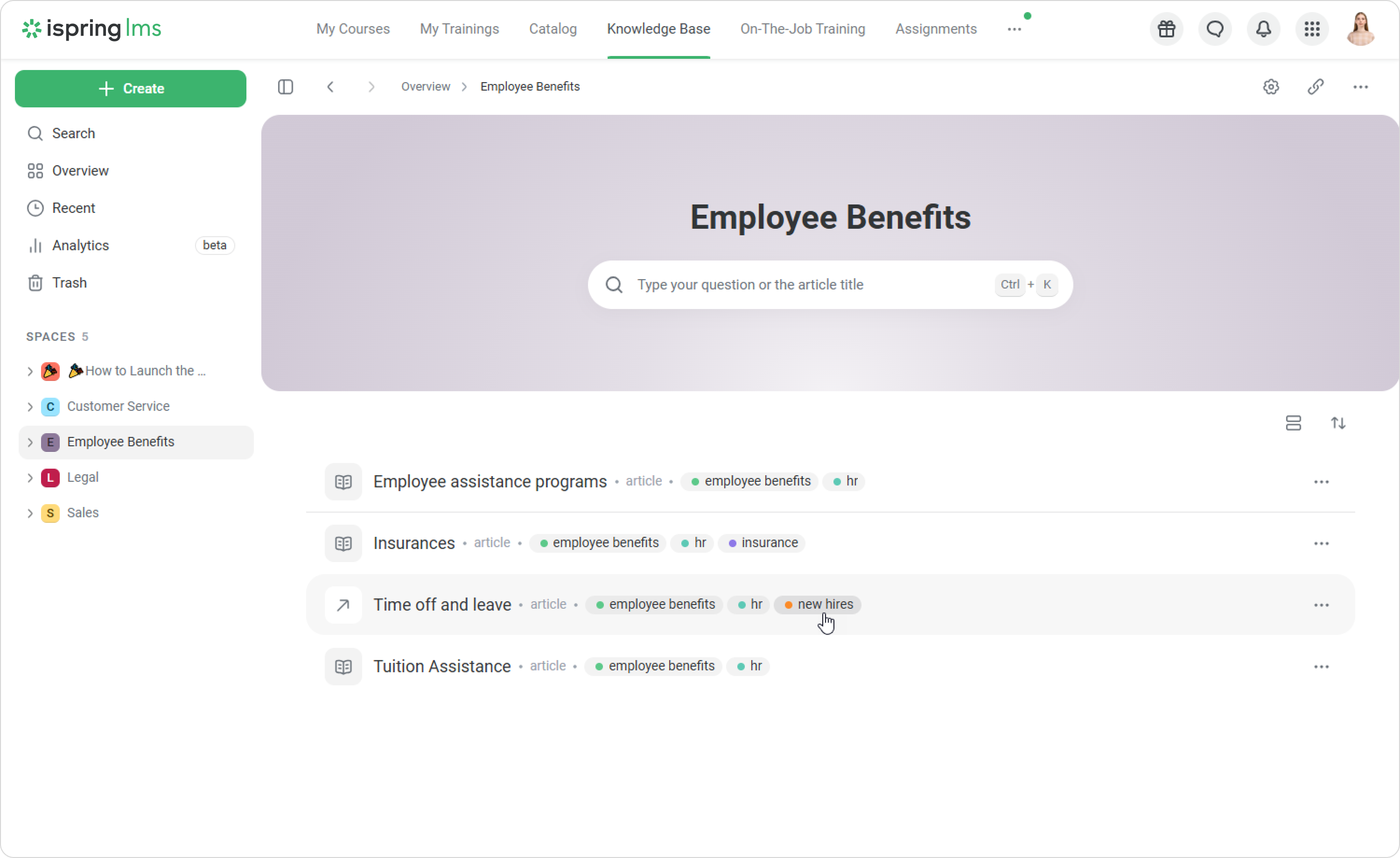Switch the list view layout icon

coord(1293,423)
